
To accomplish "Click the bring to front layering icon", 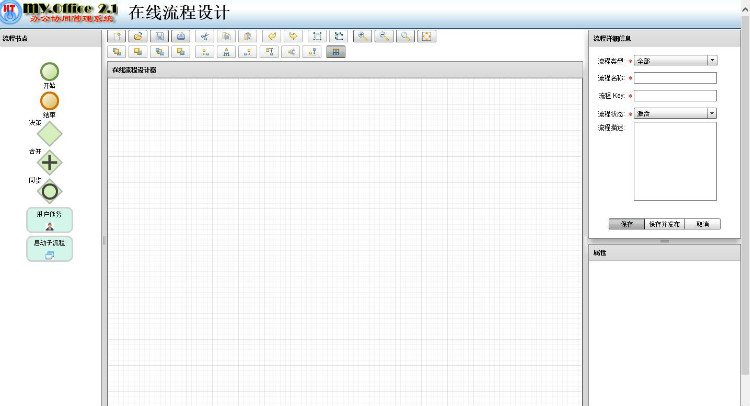I will [117, 52].
